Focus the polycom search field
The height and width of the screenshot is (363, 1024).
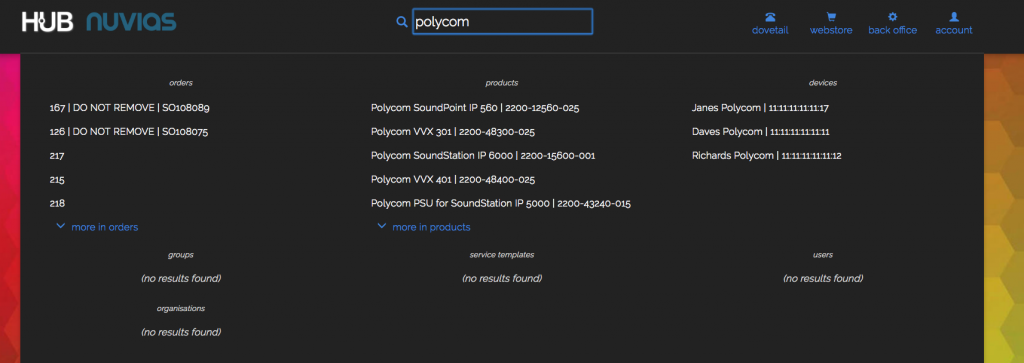pos(502,22)
